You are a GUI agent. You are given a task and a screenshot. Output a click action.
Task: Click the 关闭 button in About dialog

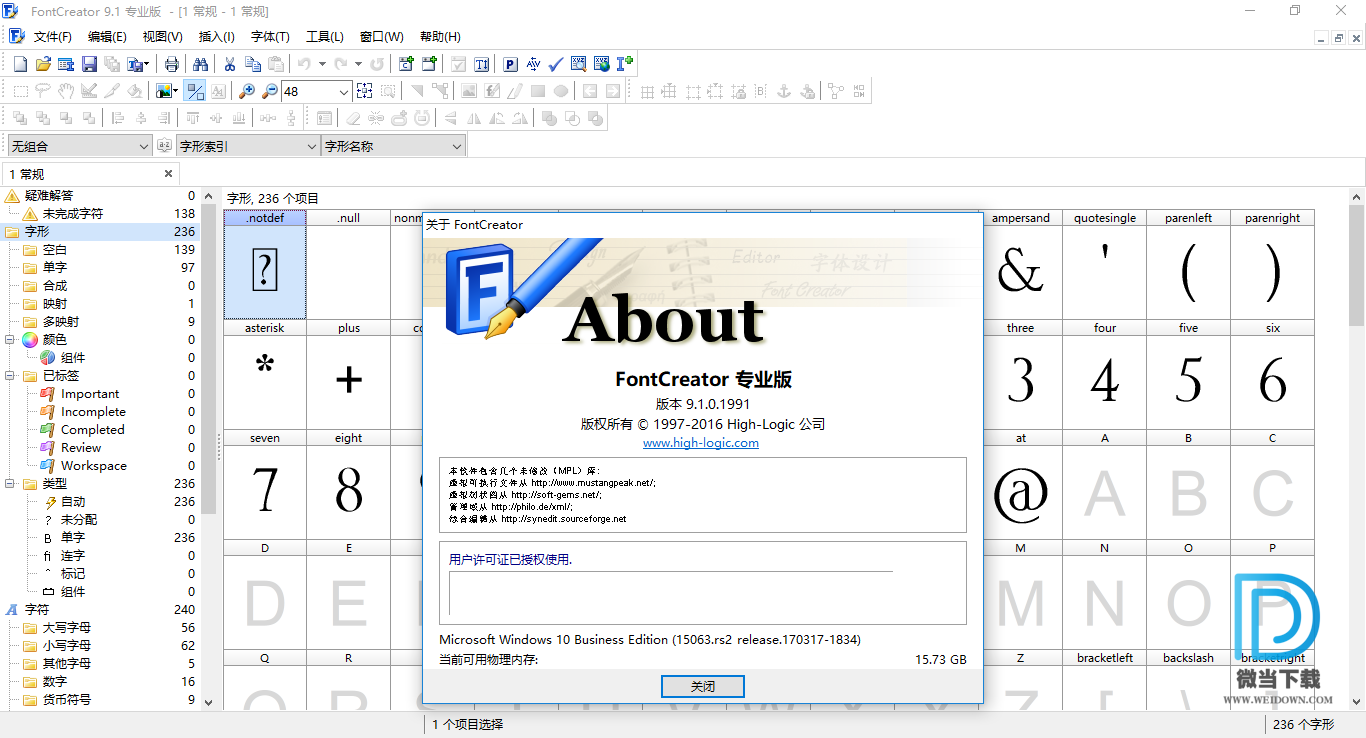coord(703,687)
